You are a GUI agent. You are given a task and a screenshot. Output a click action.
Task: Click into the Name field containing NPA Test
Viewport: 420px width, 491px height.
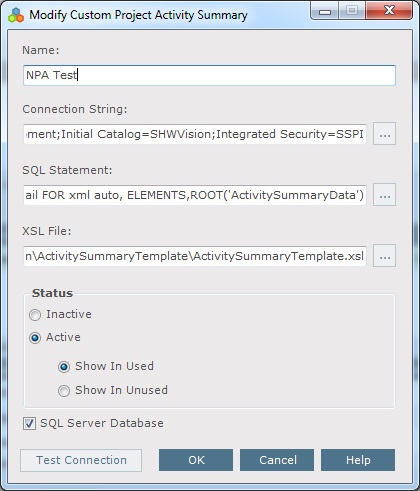209,75
